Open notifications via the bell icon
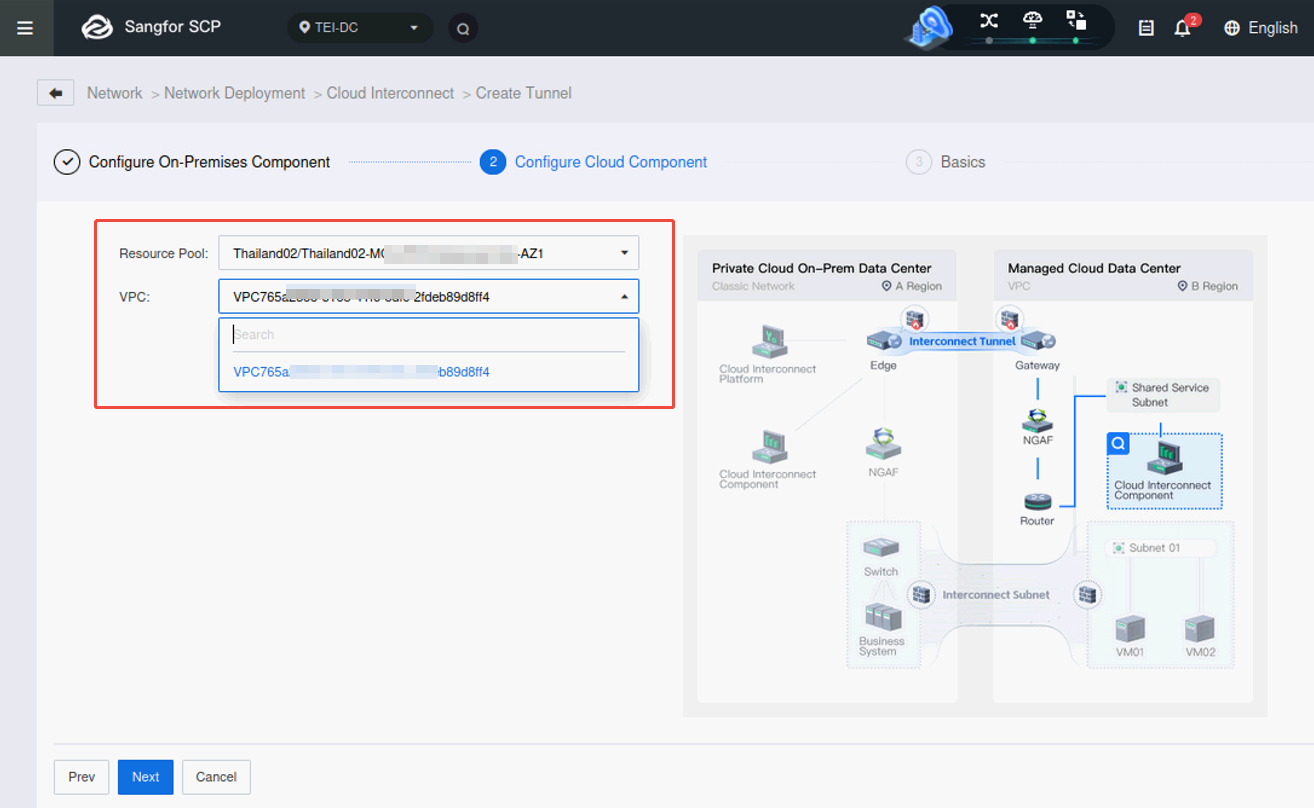 point(1181,28)
